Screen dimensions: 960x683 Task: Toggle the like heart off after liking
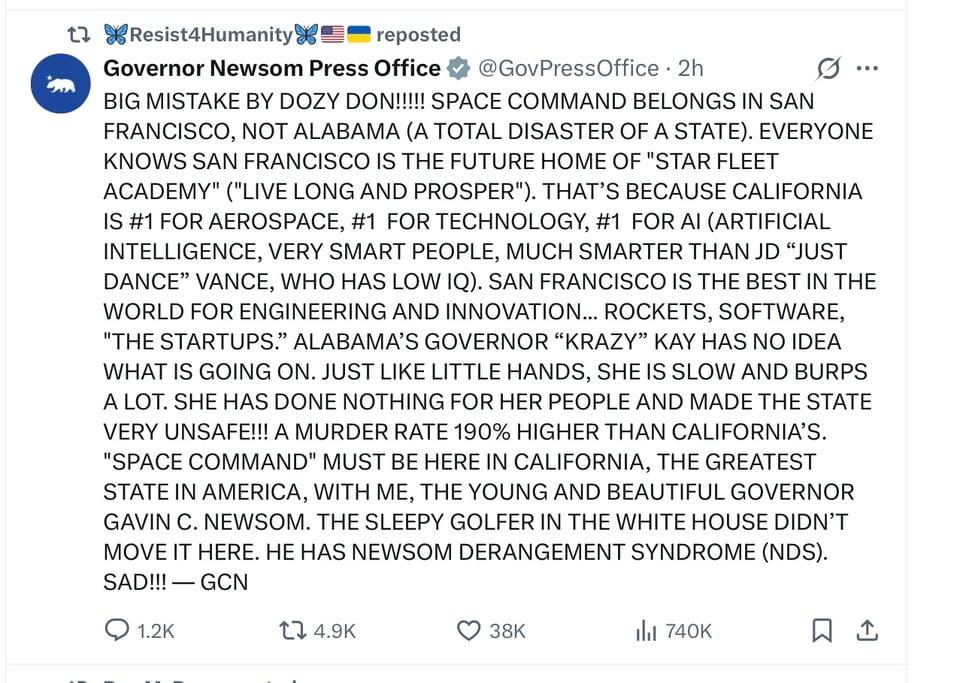point(467,630)
